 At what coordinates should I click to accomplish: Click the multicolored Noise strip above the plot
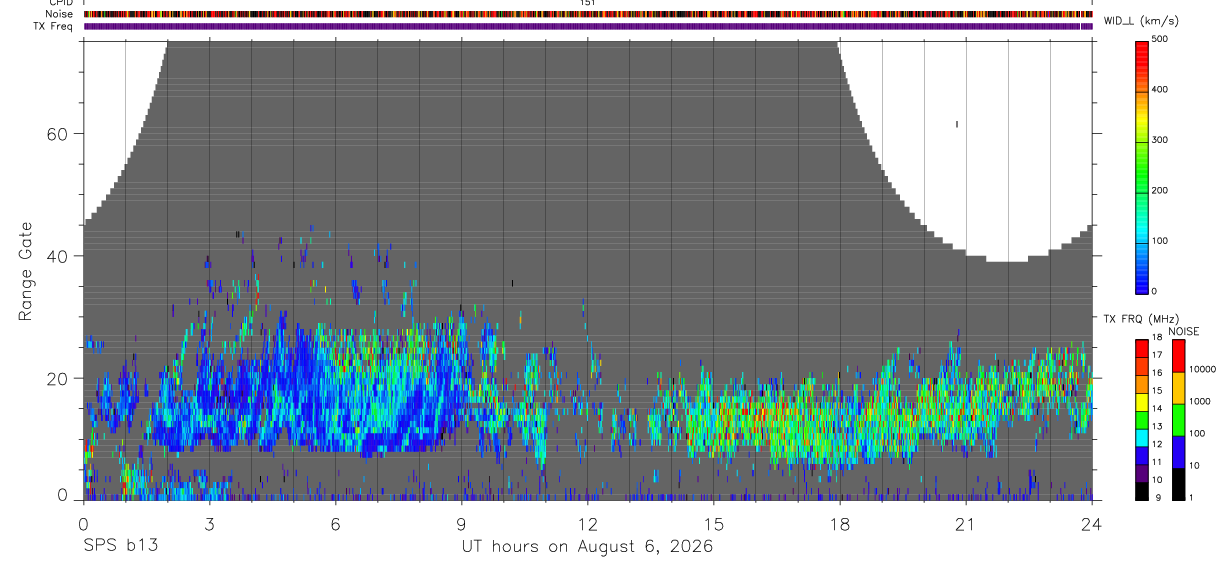588,14
